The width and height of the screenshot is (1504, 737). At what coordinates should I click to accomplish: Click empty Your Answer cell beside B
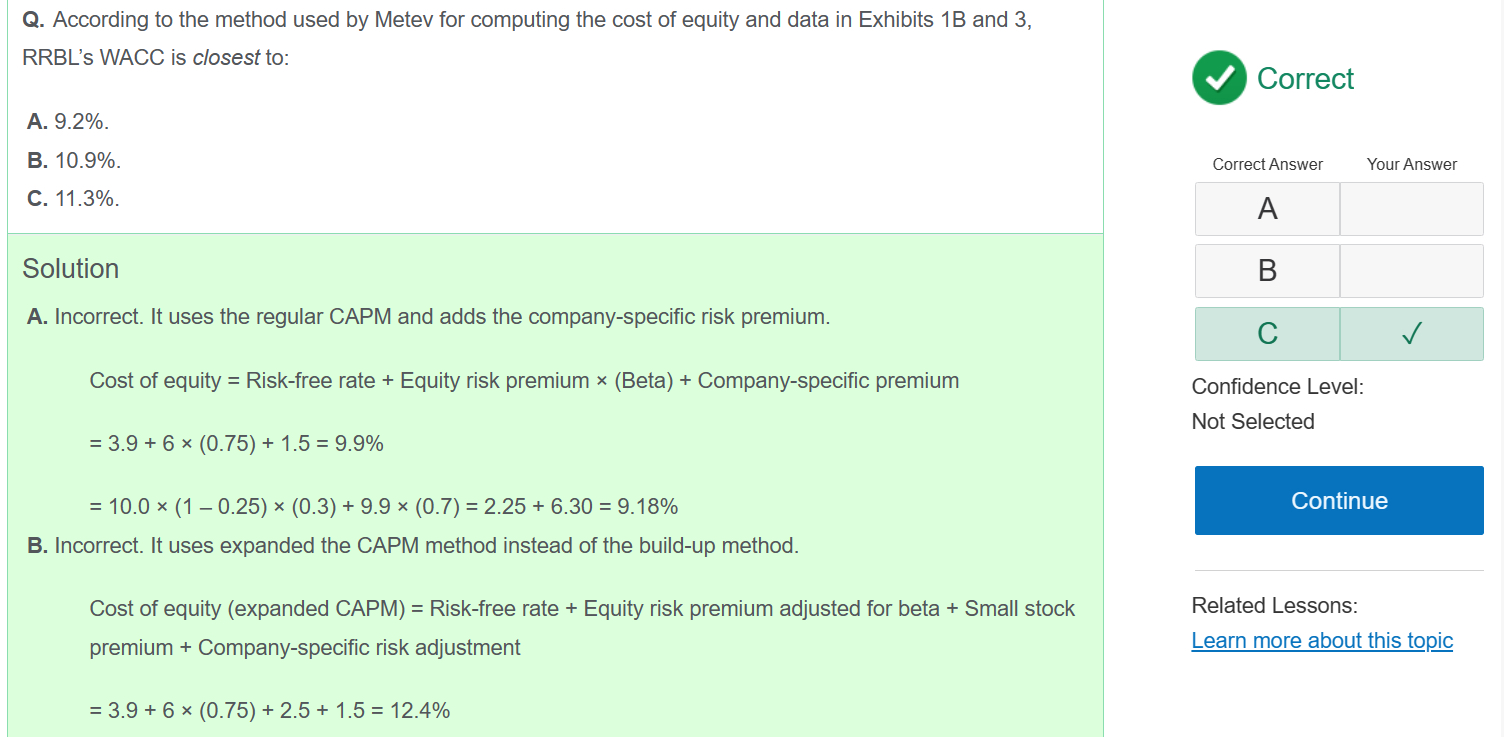click(1411, 271)
